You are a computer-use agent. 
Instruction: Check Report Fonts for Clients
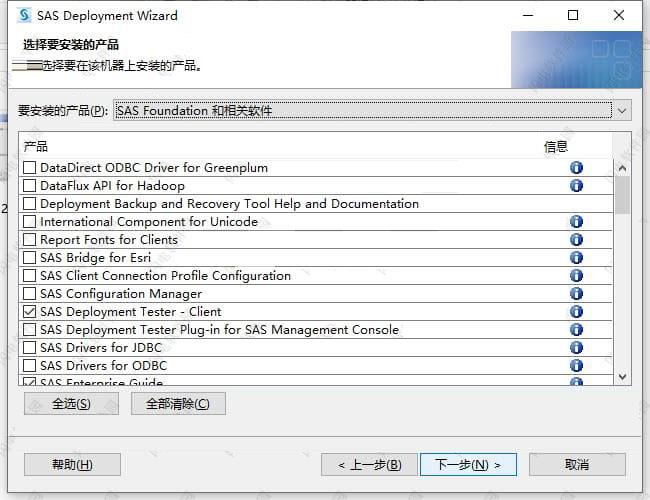(29, 239)
